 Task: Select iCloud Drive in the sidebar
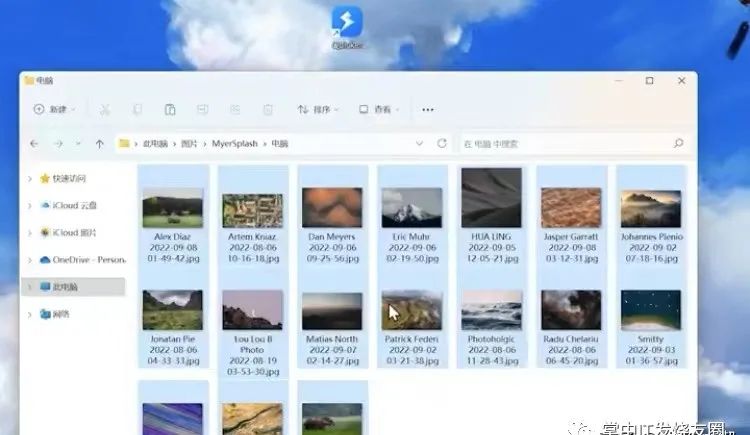pos(68,205)
